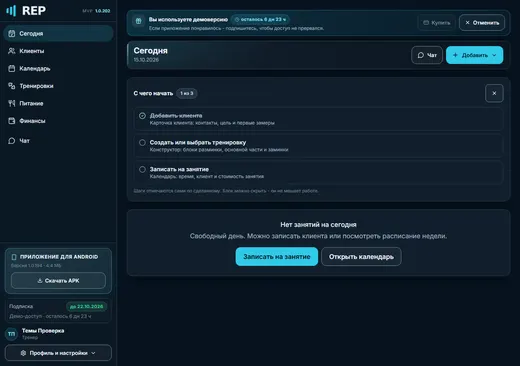Click the Подписка label
520x366 pixels.
[x=21, y=306]
